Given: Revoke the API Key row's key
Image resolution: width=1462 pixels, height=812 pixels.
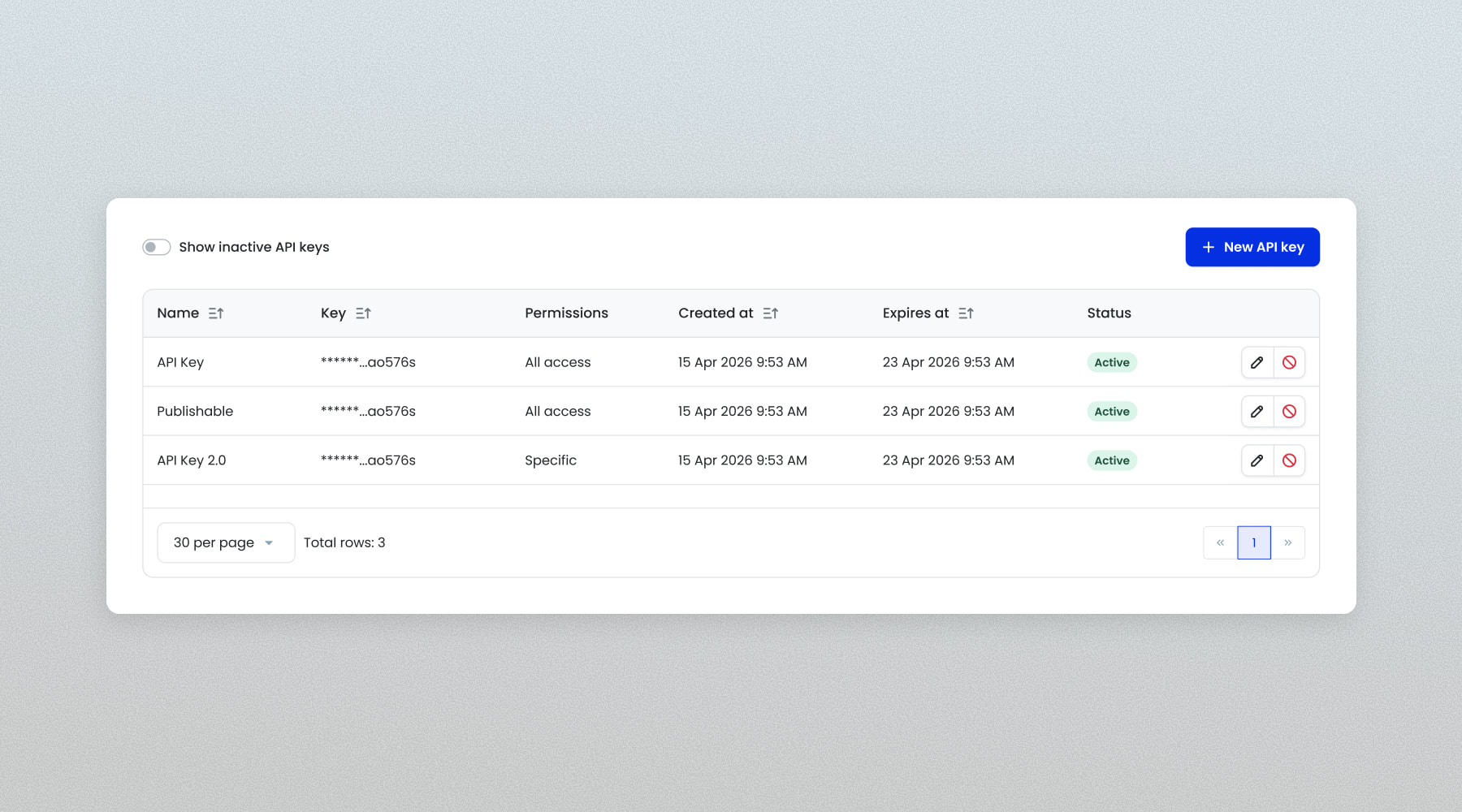Looking at the screenshot, I should click(1289, 362).
